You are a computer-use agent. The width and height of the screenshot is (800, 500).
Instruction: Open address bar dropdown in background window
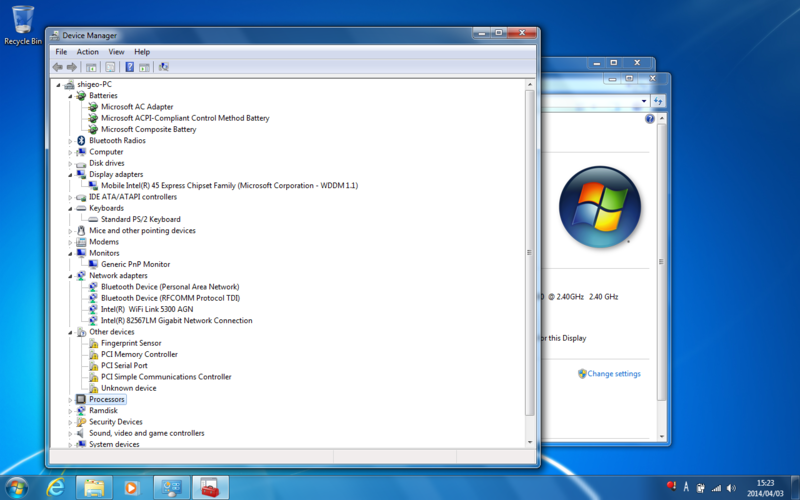pos(644,101)
